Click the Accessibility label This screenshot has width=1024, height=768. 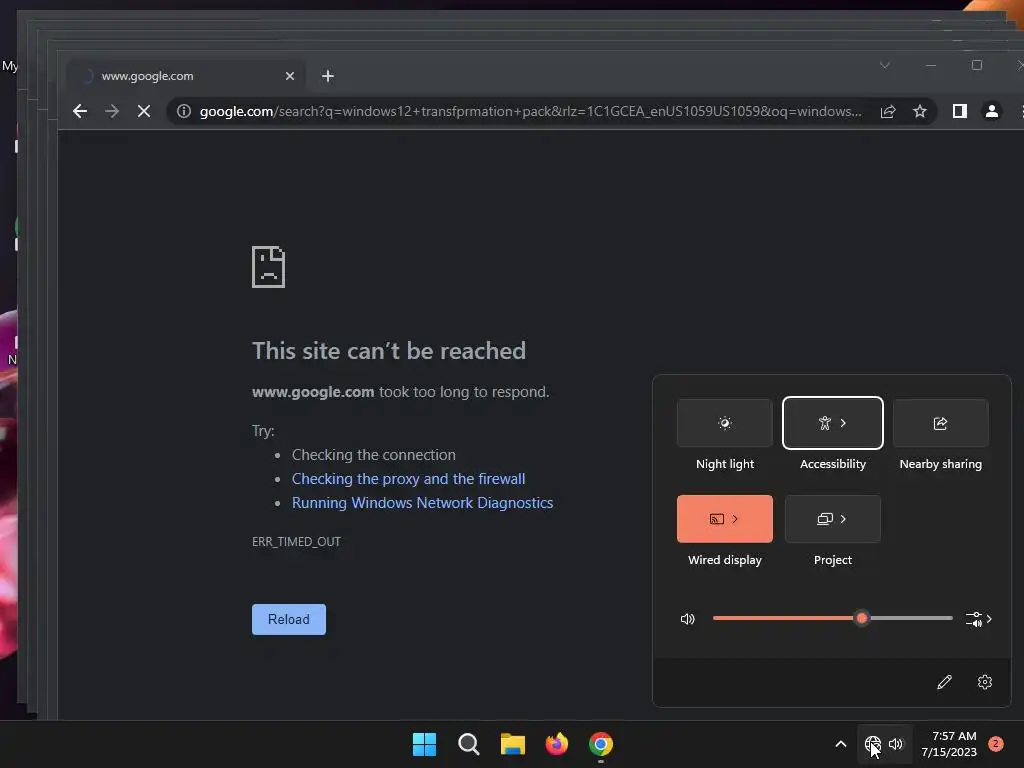[x=833, y=464]
